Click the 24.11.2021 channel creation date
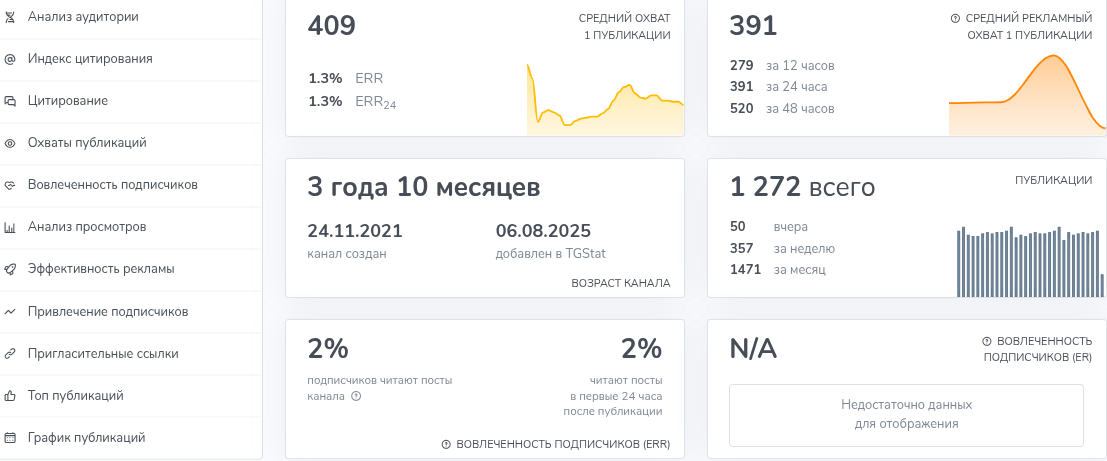 355,231
